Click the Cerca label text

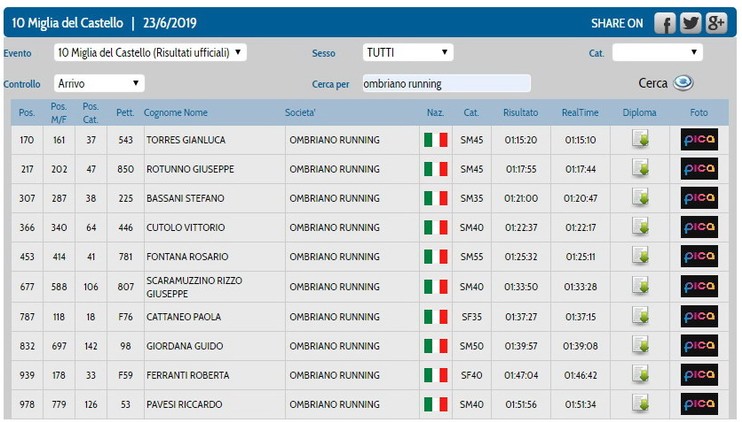(653, 83)
